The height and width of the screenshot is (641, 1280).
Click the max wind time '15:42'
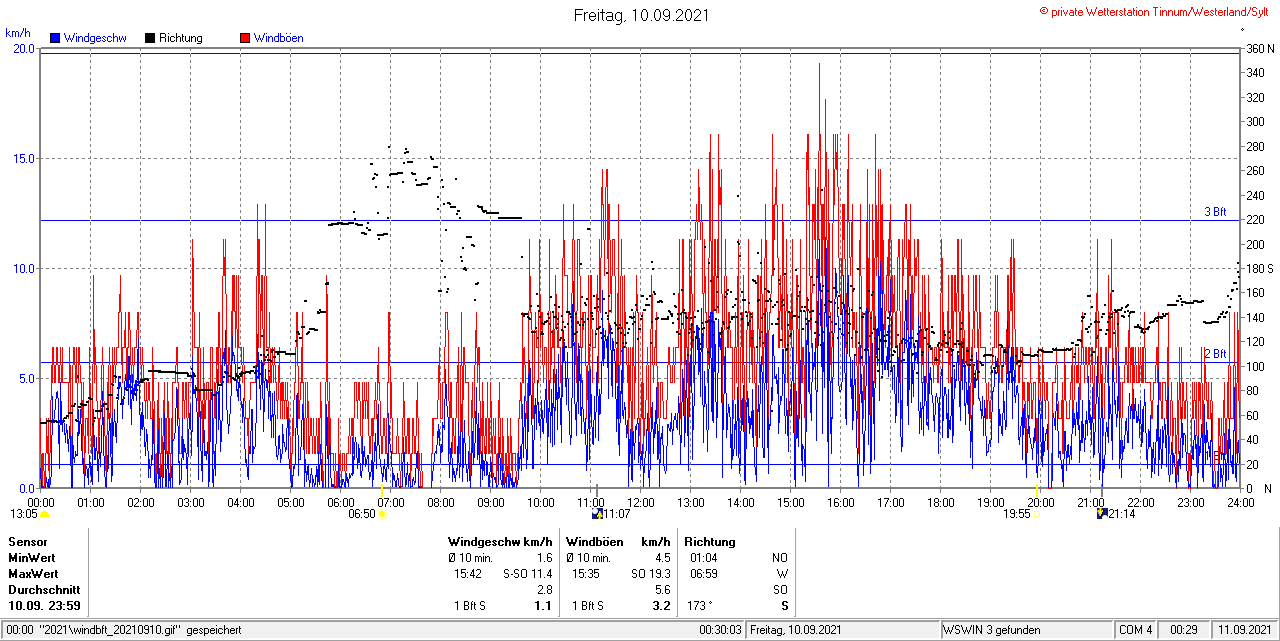468,574
